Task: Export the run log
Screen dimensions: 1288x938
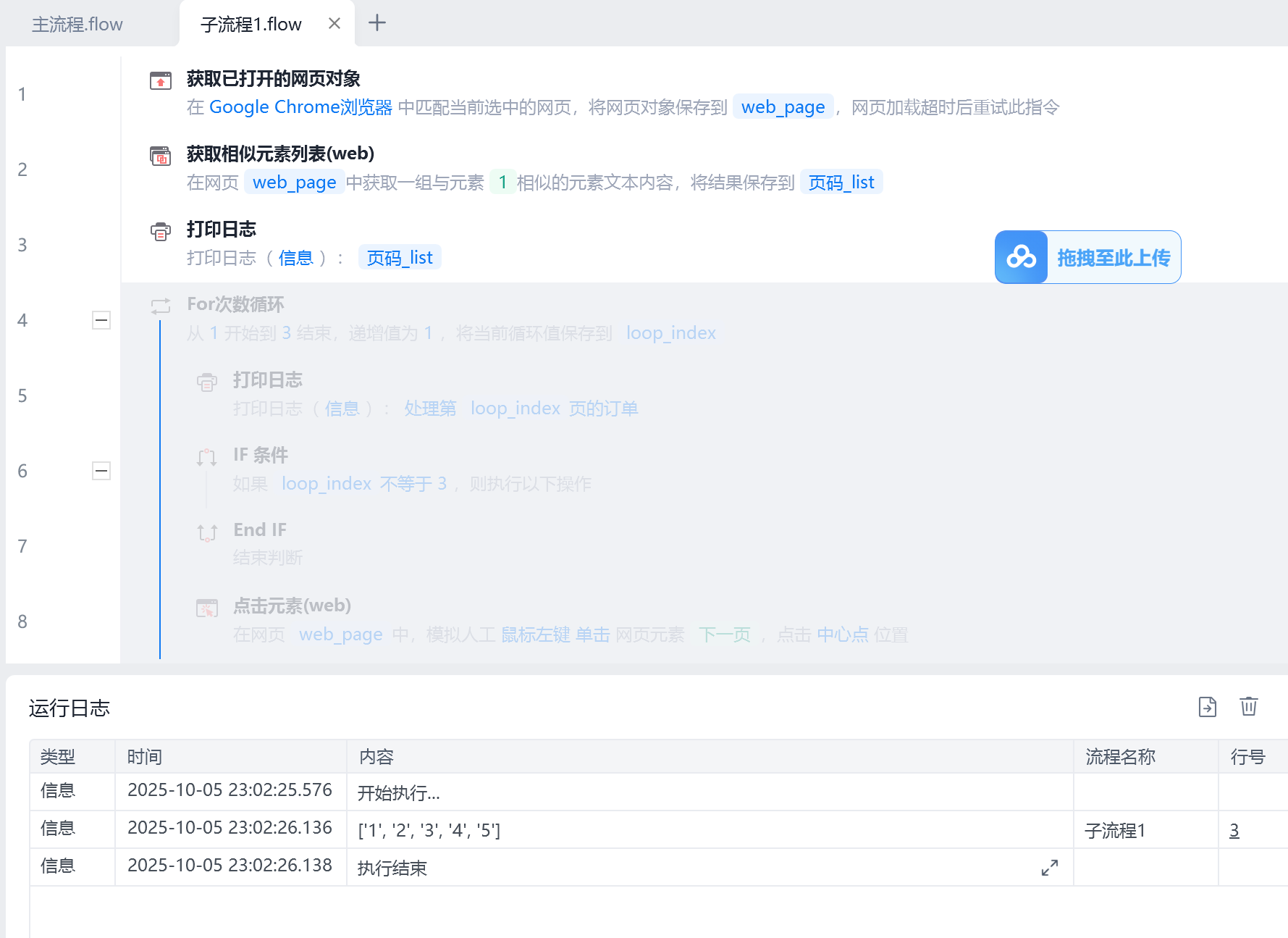Action: pos(1208,706)
